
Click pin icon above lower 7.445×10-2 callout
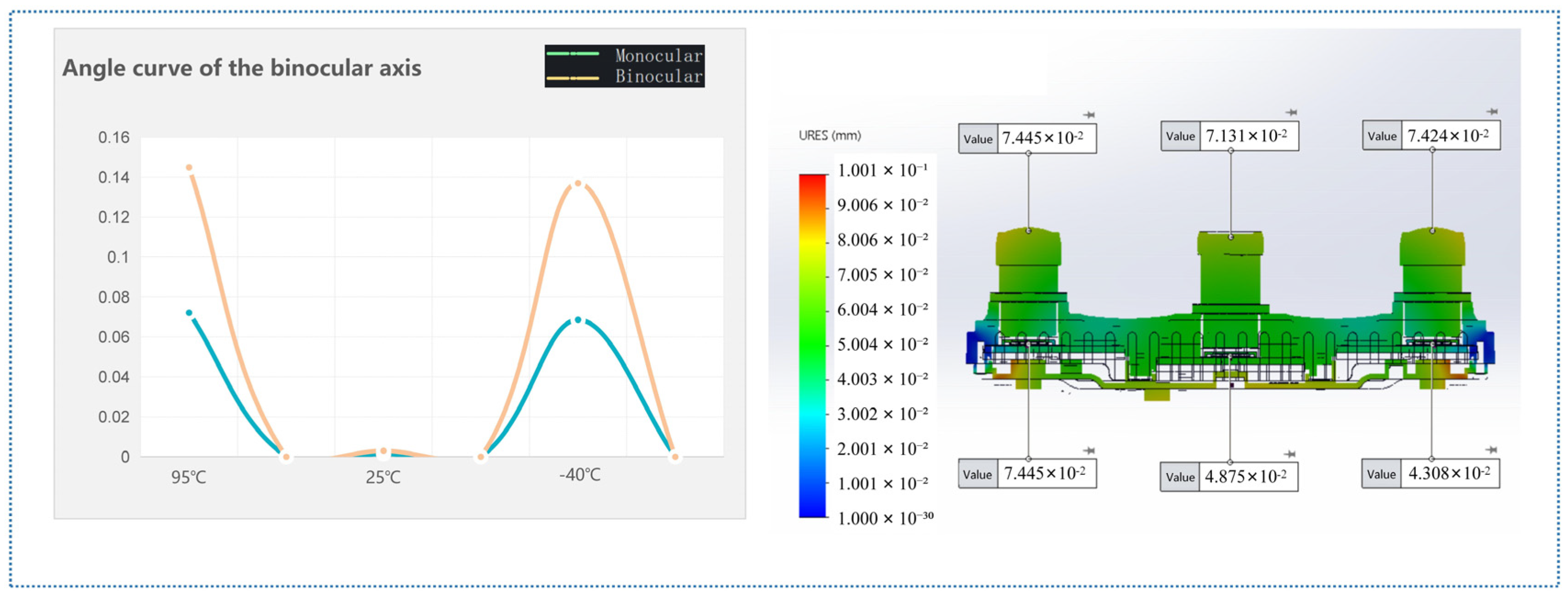pos(1089,451)
